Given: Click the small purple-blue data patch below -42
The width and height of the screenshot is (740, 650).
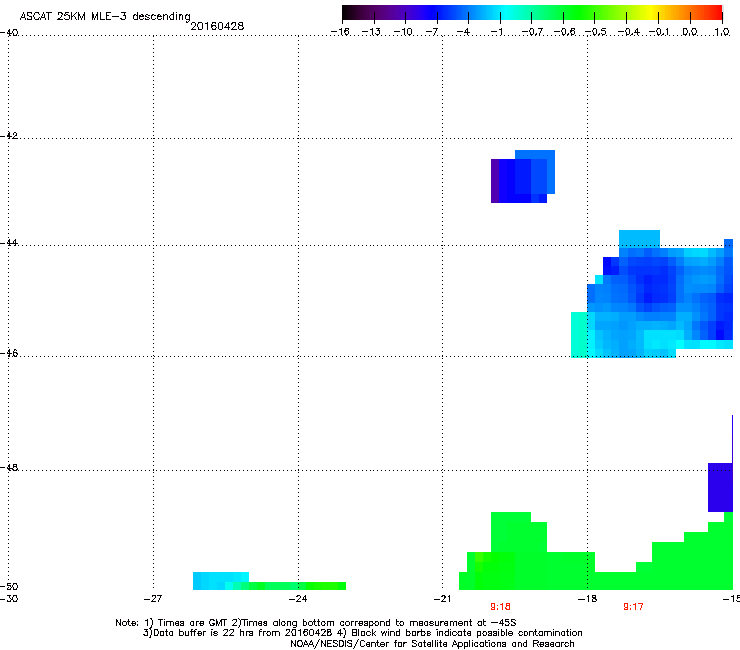Looking at the screenshot, I should coord(523,177).
